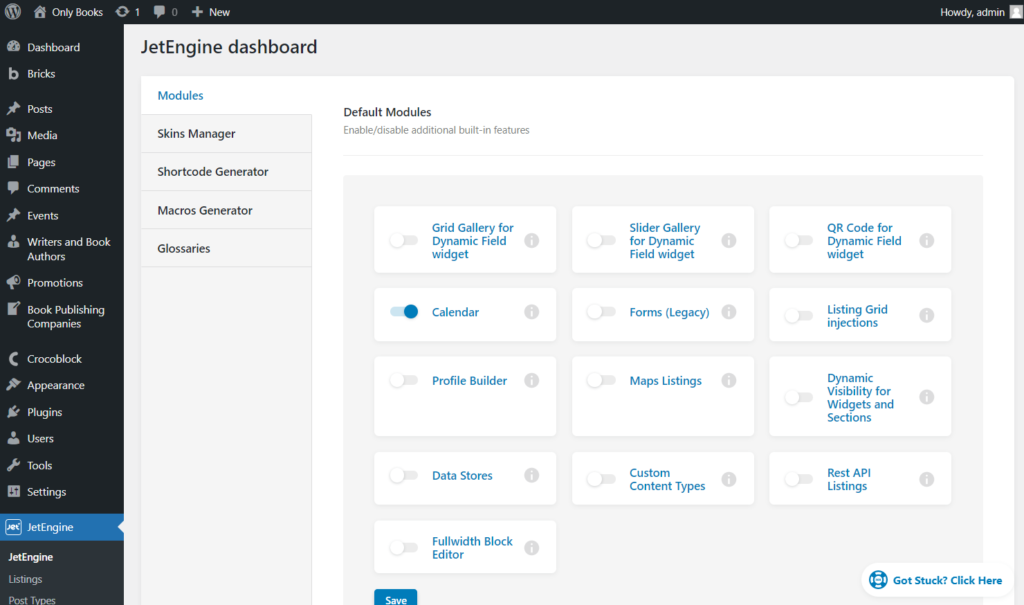Enable the Custom Content Types toggle
1024x605 pixels.
tap(601, 479)
